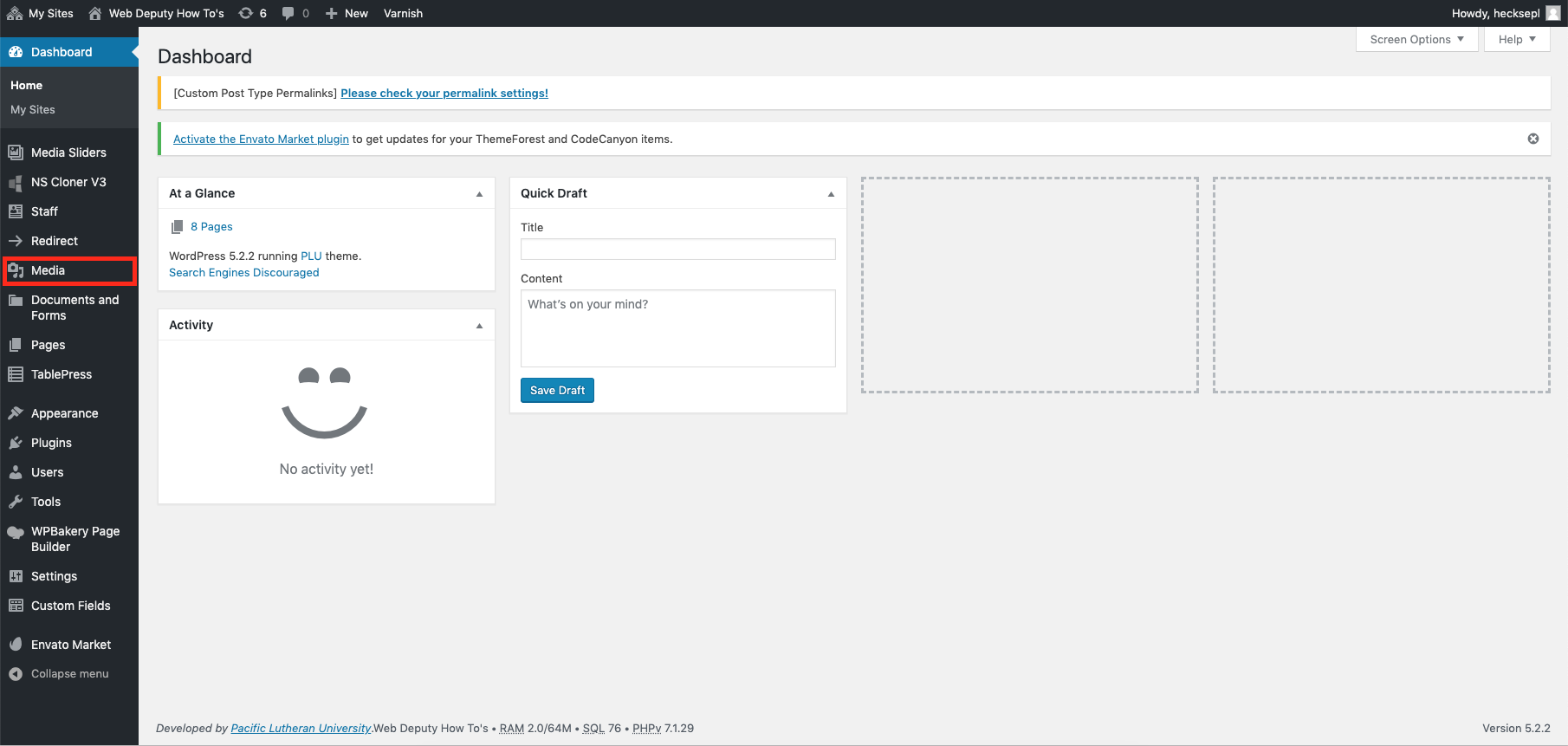This screenshot has height=746, width=1568.
Task: Open the Media menu item
Action: [69, 270]
